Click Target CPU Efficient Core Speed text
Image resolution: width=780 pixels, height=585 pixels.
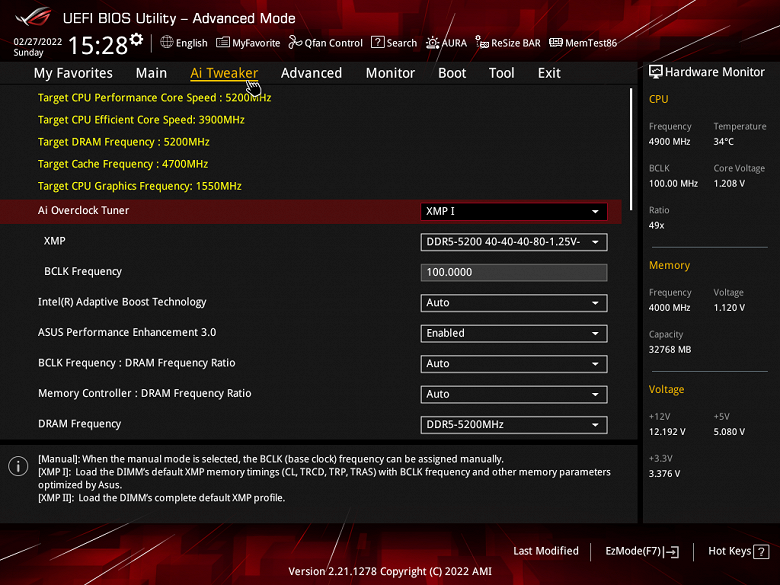point(141,120)
